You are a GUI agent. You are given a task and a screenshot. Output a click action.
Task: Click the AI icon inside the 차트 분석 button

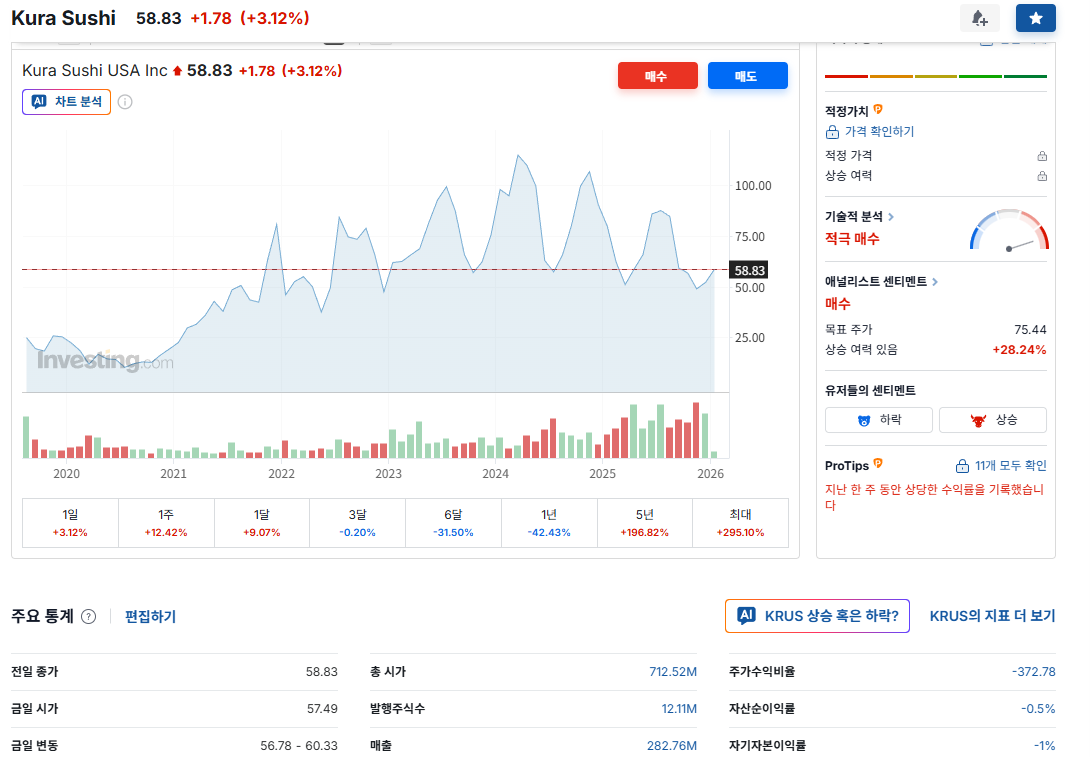(40, 101)
